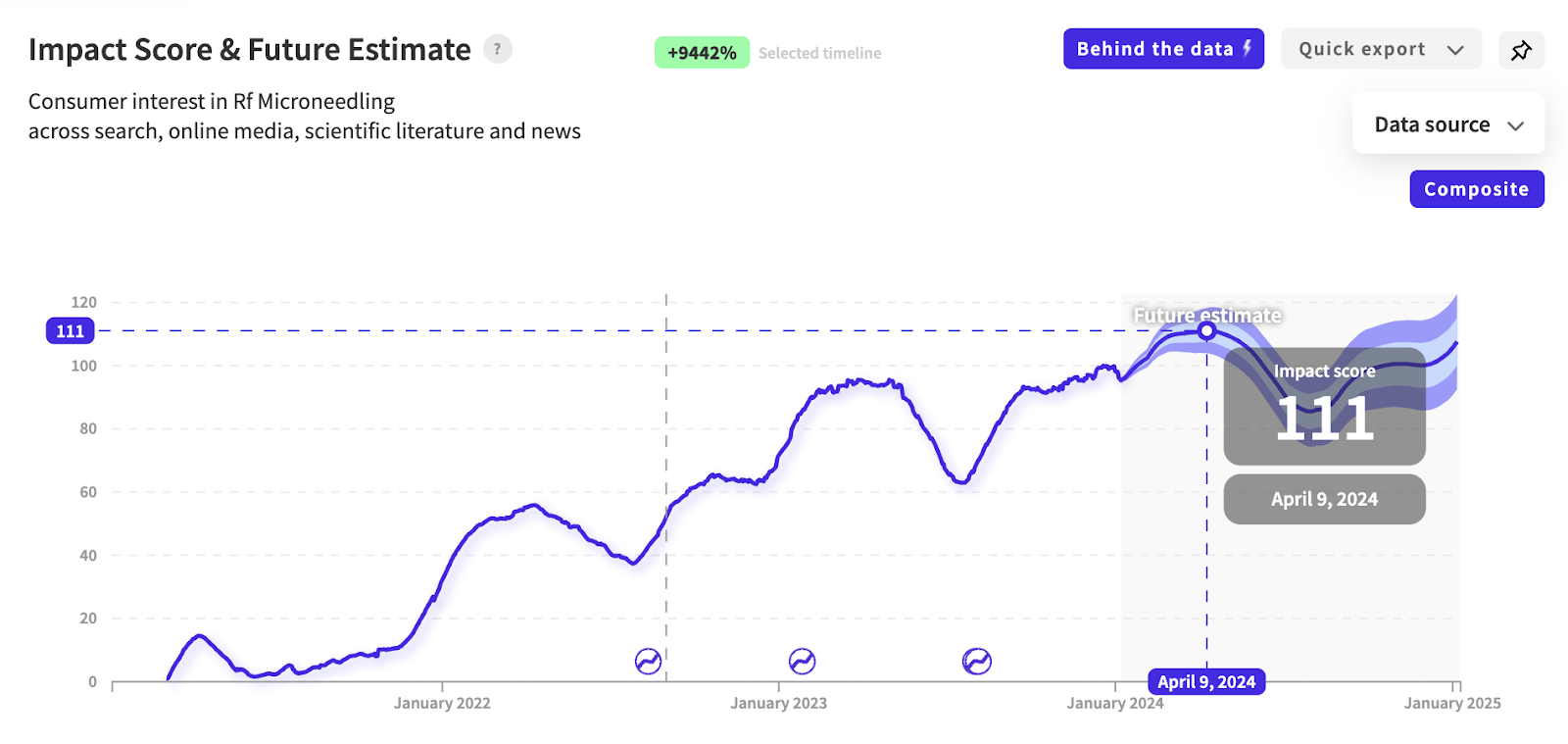The width and height of the screenshot is (1568, 744).
Task: Click the Data source chevron arrow
Action: click(x=1515, y=125)
